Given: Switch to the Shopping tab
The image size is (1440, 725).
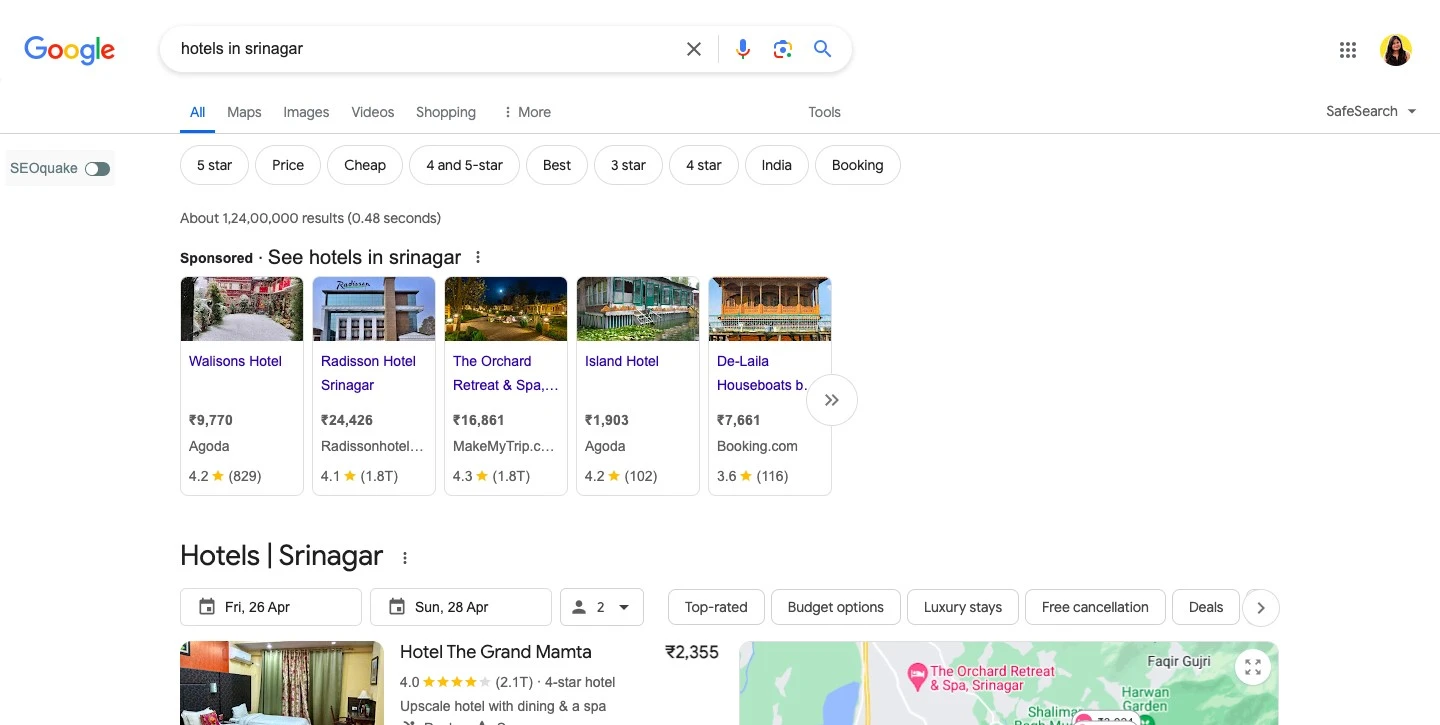Looking at the screenshot, I should coord(446,112).
